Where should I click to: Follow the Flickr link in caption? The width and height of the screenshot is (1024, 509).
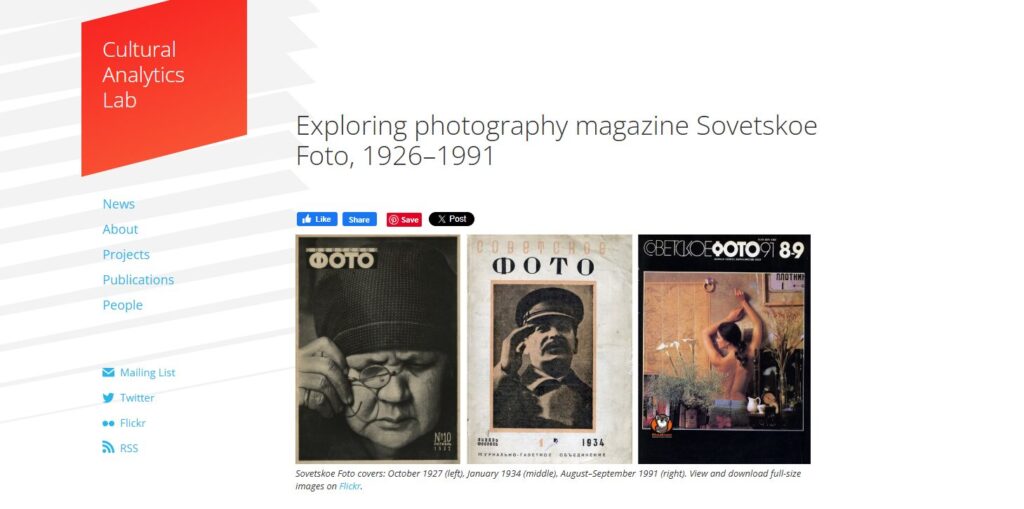pyautogui.click(x=349, y=486)
